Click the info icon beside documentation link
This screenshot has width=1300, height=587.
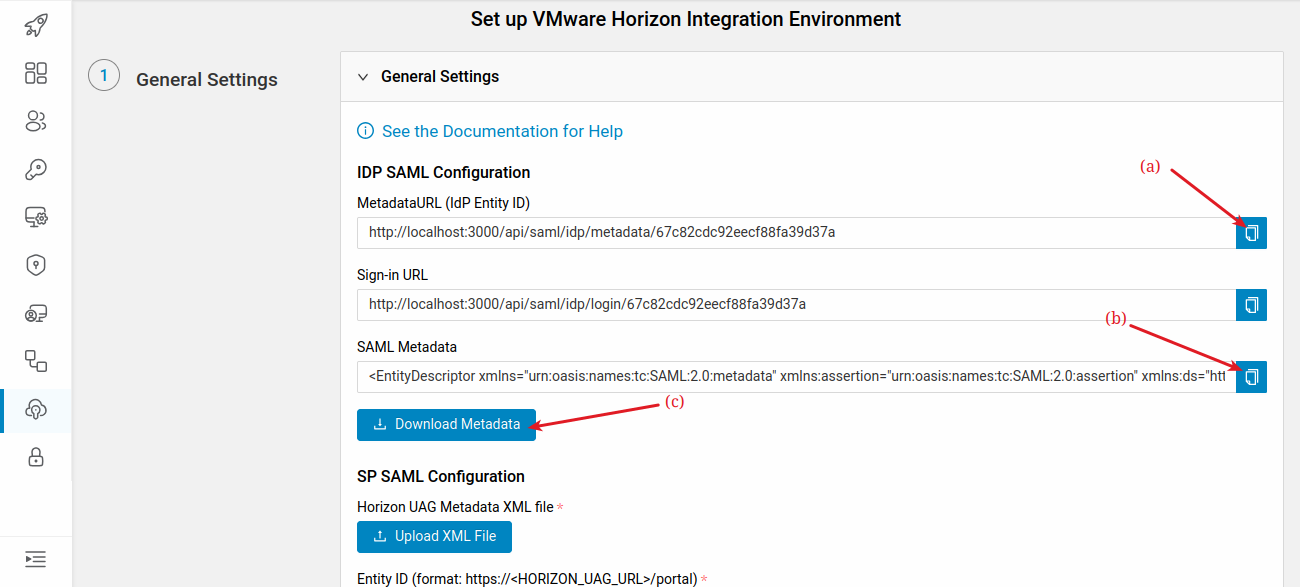click(x=366, y=131)
